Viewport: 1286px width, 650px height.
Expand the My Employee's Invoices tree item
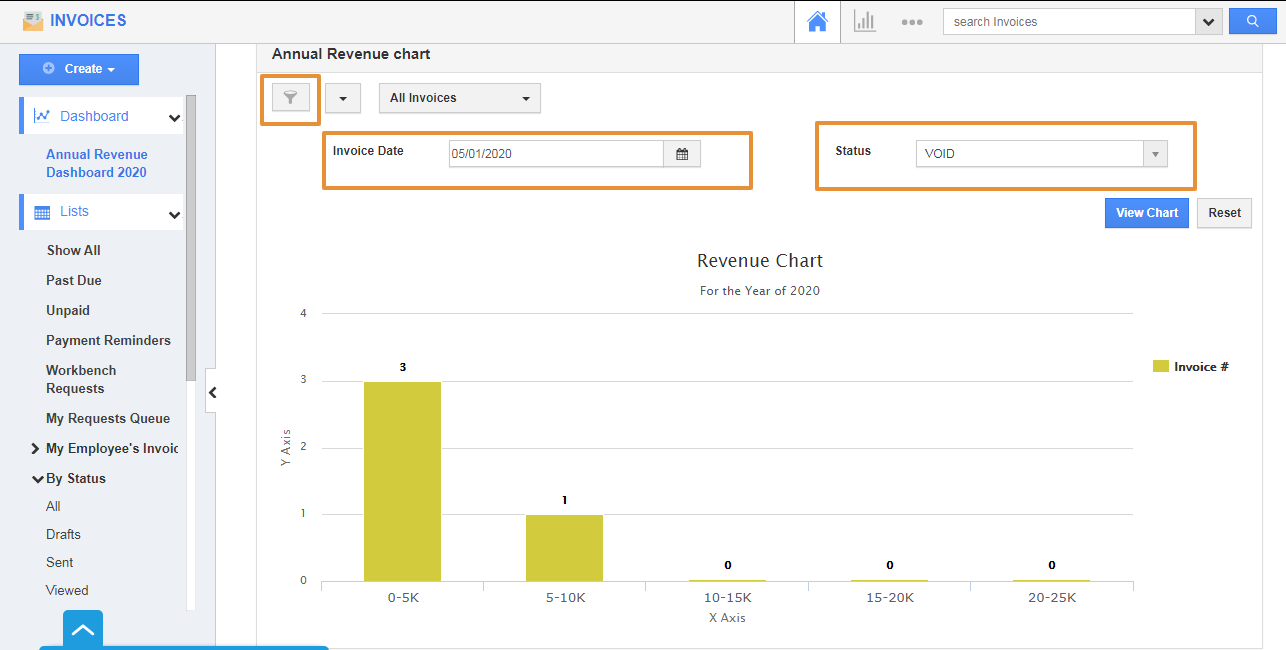[36, 449]
